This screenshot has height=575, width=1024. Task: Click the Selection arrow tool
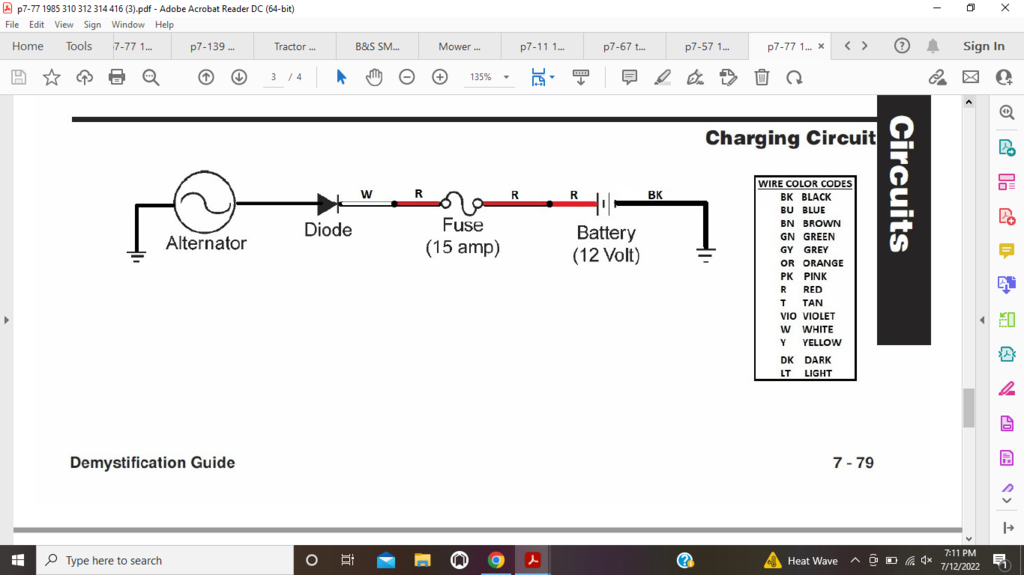[x=341, y=77]
